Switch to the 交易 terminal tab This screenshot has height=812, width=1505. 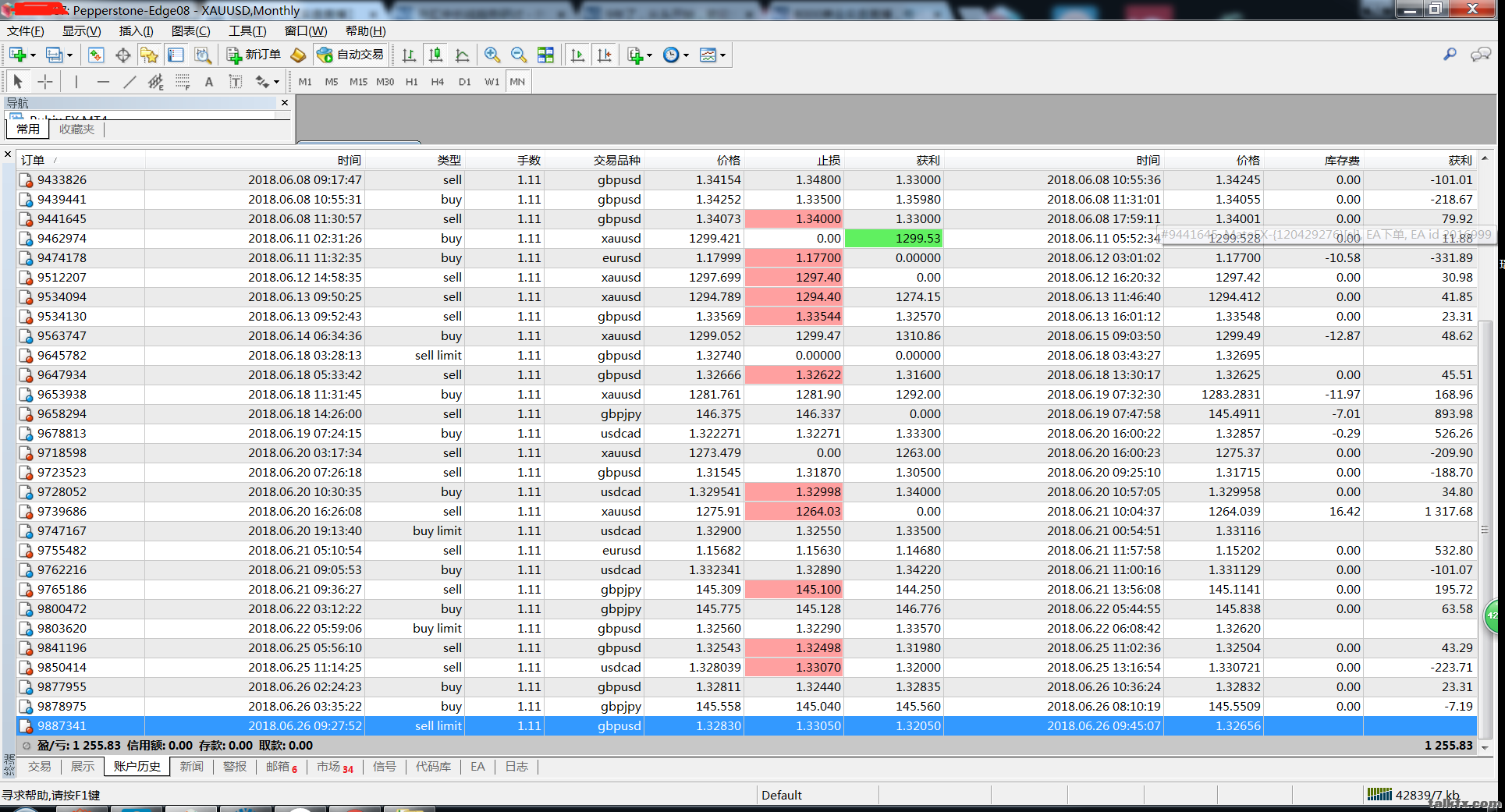point(39,767)
